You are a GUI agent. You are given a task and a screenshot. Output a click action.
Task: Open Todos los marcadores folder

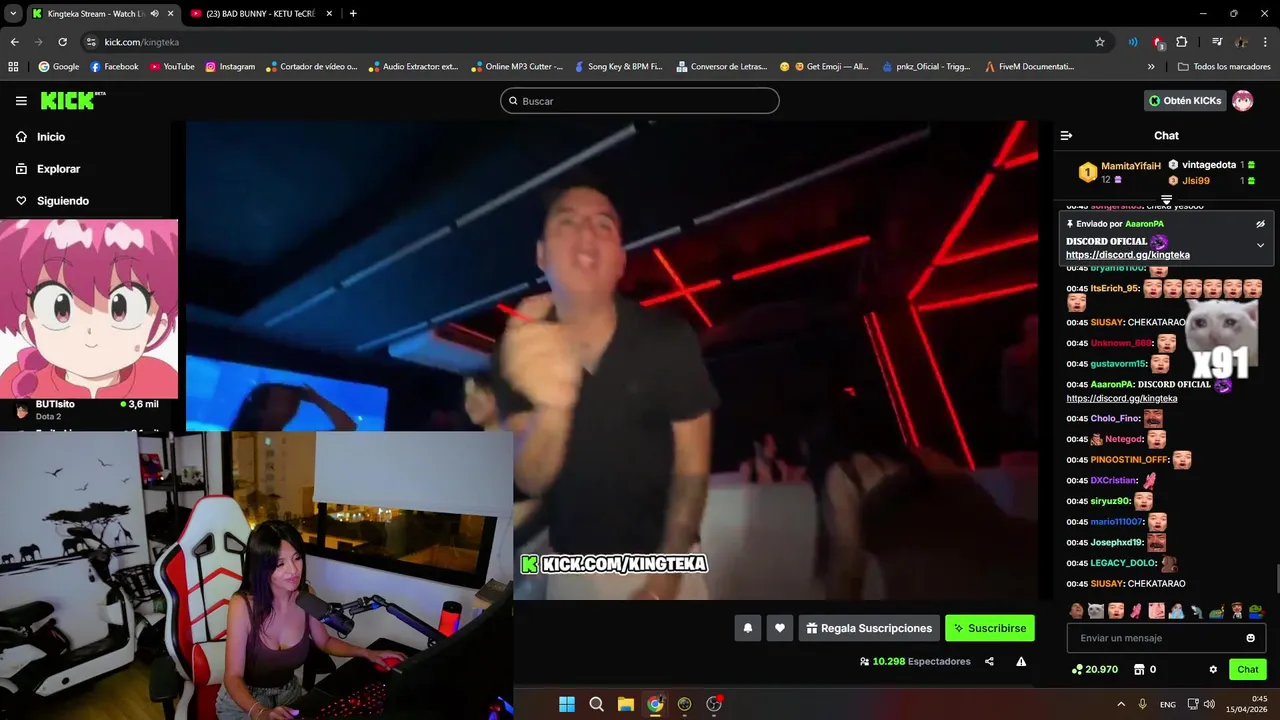click(x=1224, y=66)
